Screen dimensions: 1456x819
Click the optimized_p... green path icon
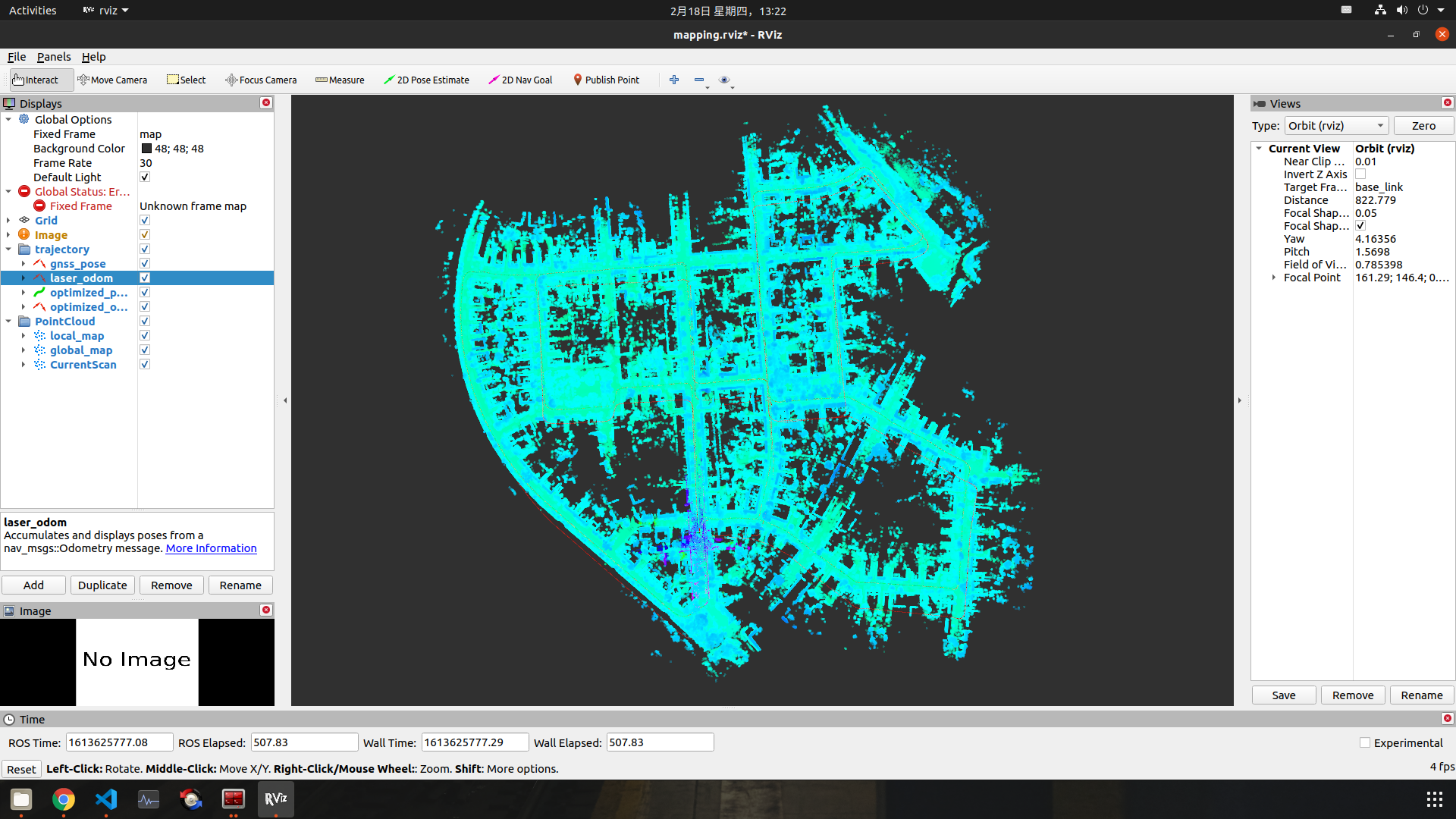(39, 292)
